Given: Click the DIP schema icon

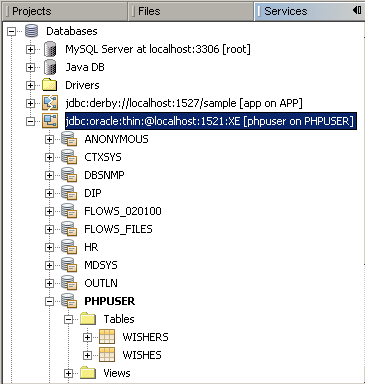Looking at the screenshot, I should (69, 193).
